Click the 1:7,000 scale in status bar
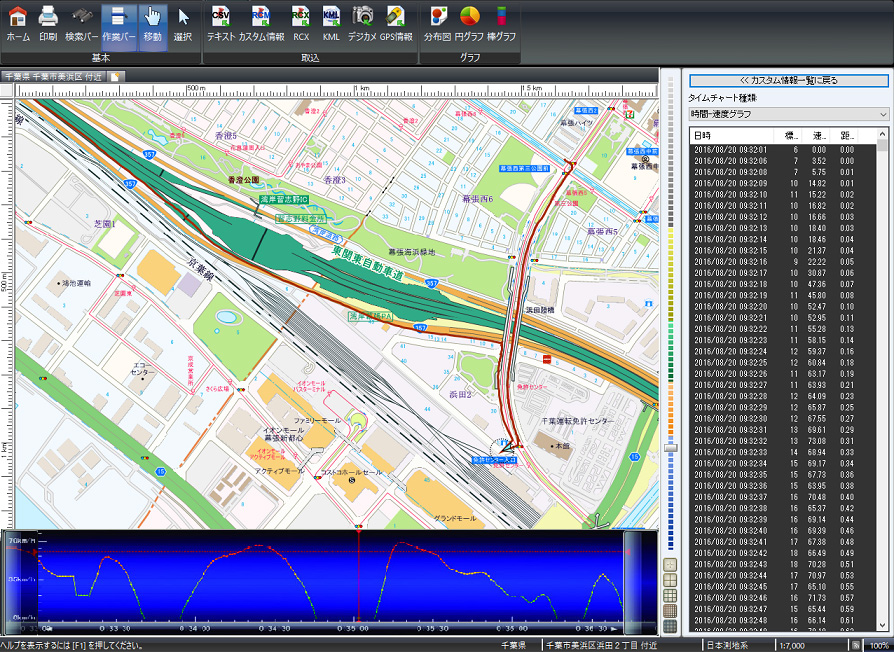The image size is (894, 652). click(792, 646)
